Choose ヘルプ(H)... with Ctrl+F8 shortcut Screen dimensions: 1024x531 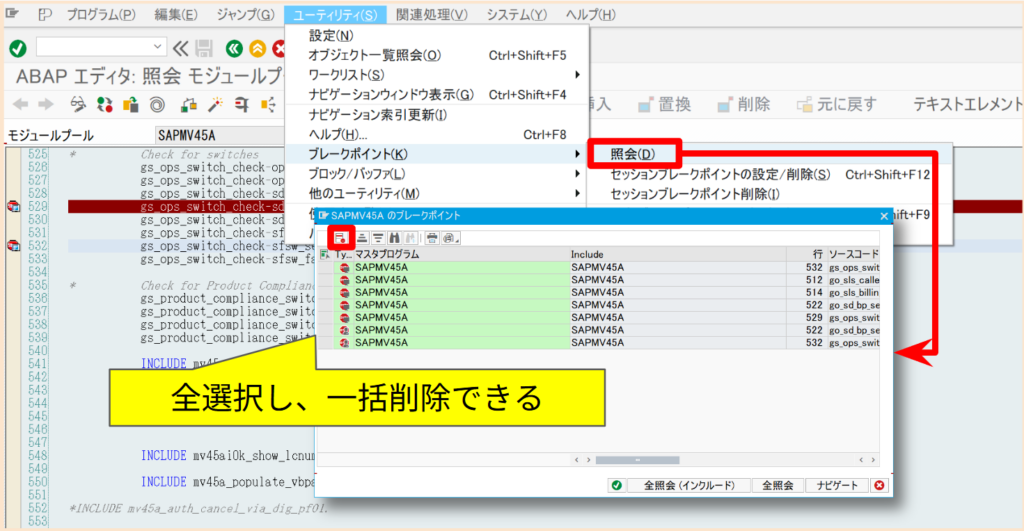[437, 135]
